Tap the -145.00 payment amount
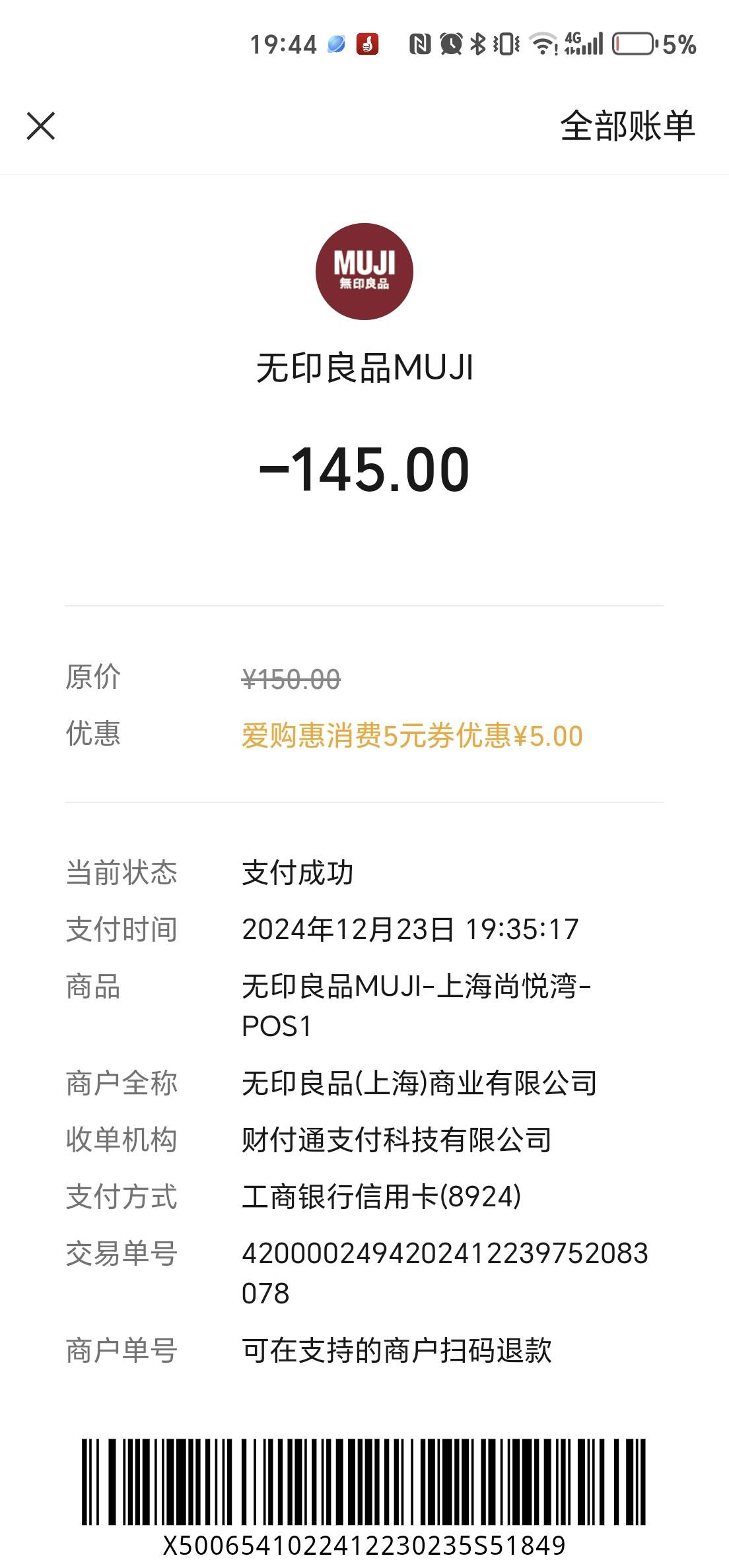729x1568 pixels. pos(364,469)
